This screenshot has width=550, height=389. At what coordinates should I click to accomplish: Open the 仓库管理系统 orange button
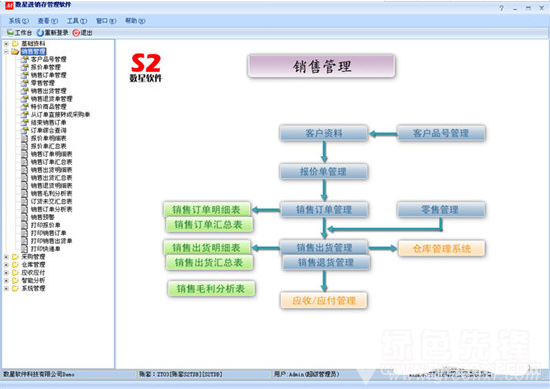click(442, 248)
